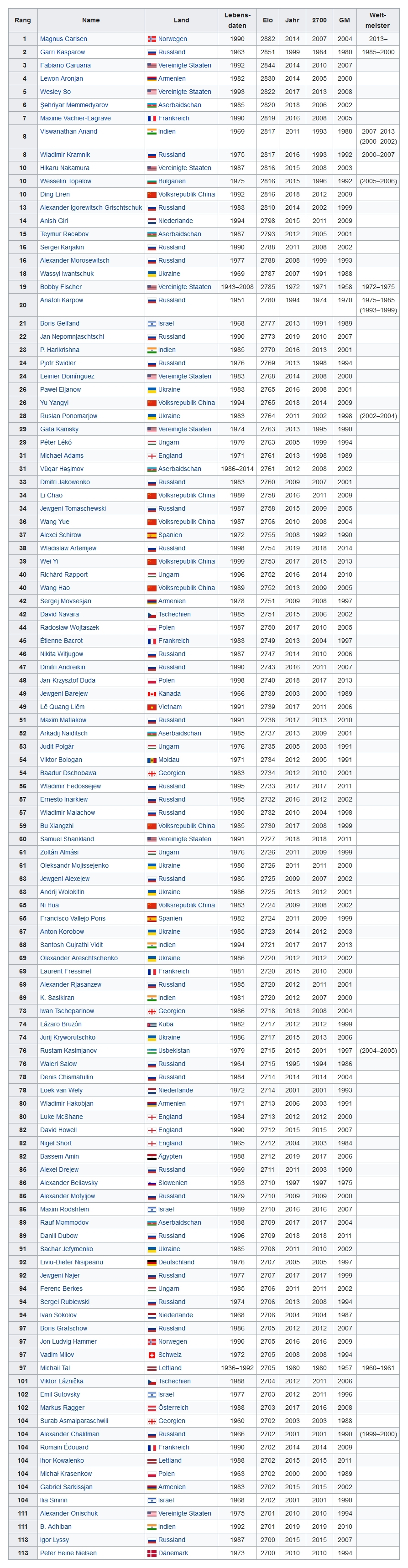Click the Egyptian flag beside Ägypten
The image size is (408, 1568).
click(152, 1157)
